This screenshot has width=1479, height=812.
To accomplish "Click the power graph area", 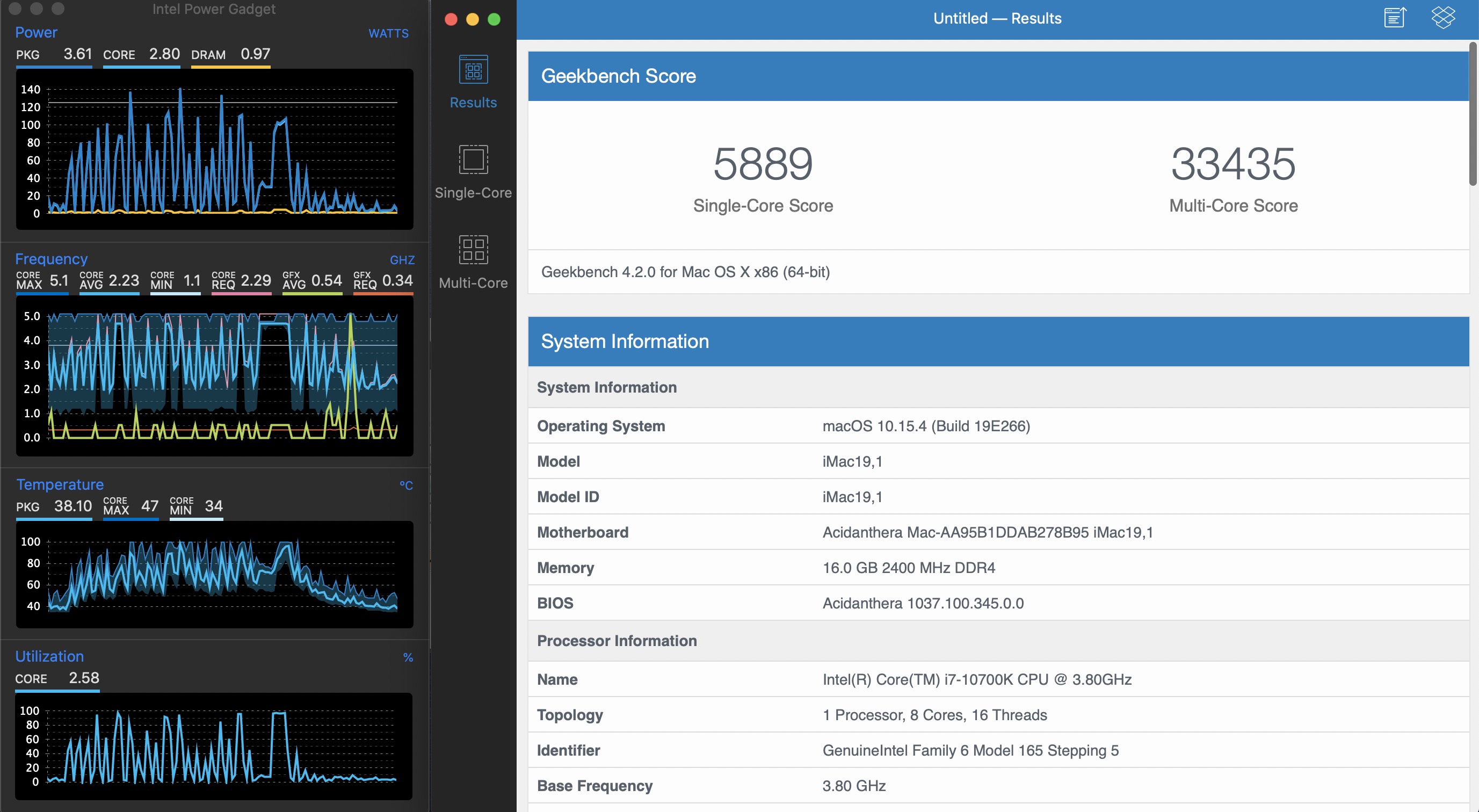I will tap(215, 149).
